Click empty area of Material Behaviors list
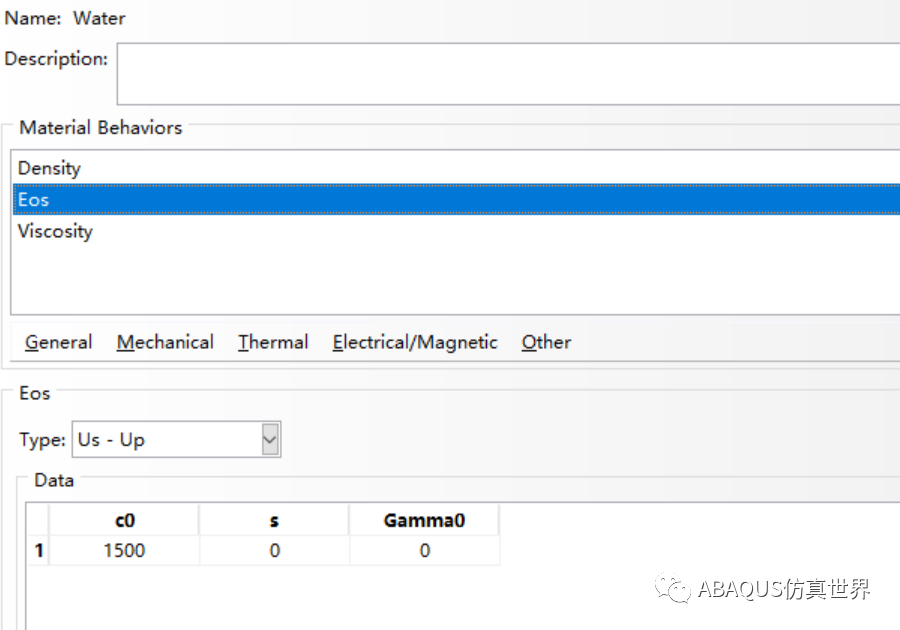 pyautogui.click(x=456, y=281)
